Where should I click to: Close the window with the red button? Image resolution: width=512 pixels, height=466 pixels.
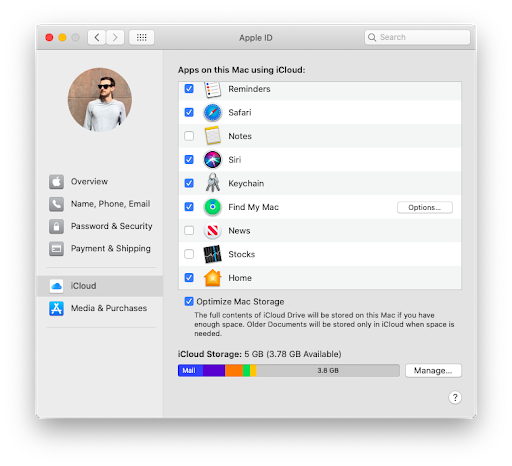49,37
